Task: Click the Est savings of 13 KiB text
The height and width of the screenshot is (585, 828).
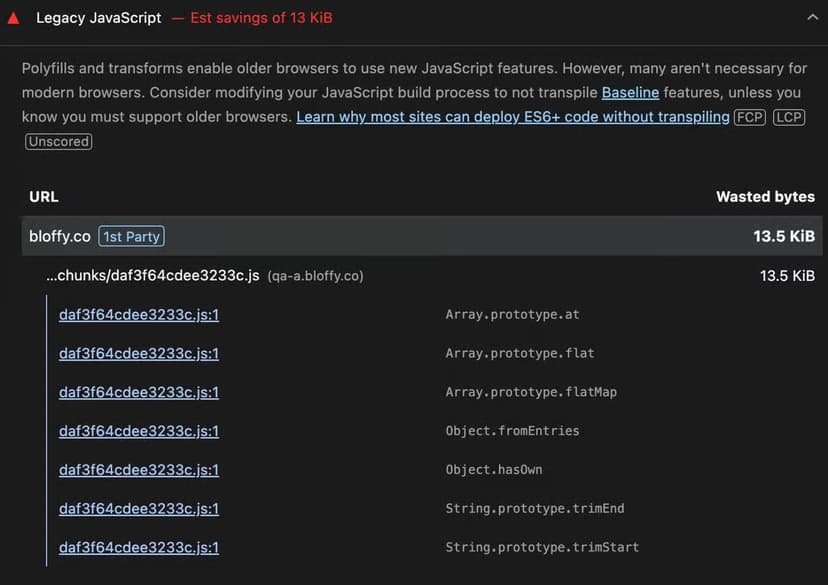Action: pos(261,18)
